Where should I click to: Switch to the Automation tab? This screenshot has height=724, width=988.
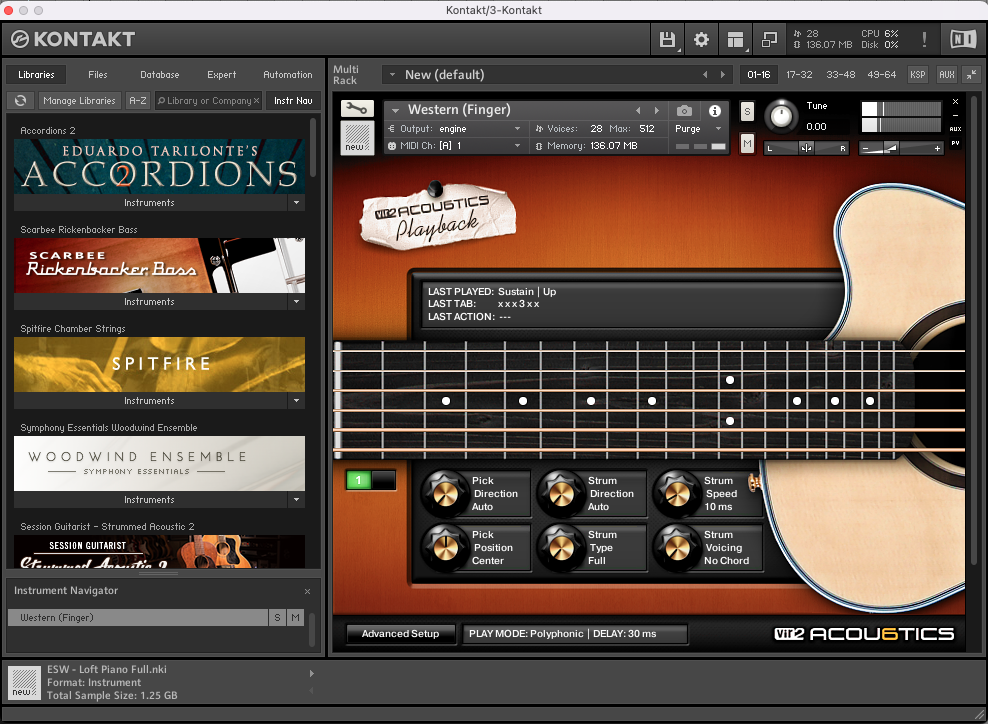288,74
